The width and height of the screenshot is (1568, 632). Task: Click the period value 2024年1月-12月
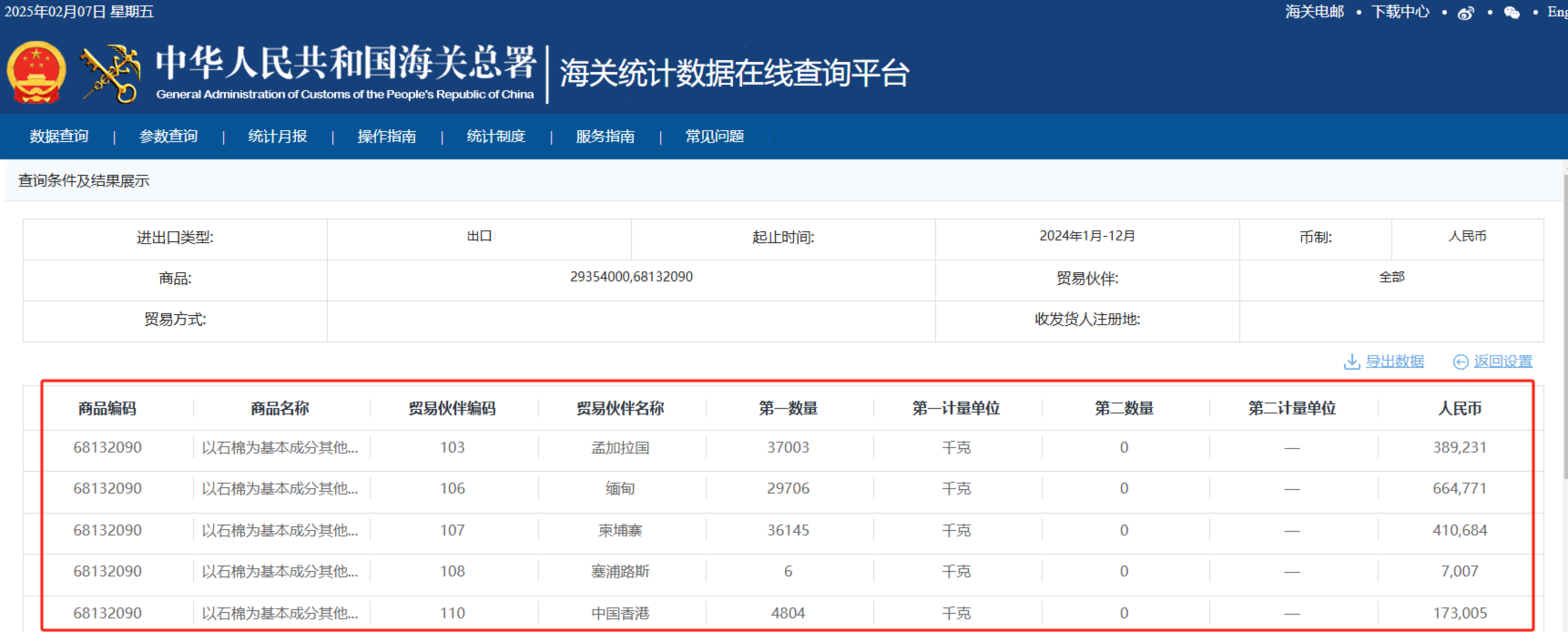1087,236
